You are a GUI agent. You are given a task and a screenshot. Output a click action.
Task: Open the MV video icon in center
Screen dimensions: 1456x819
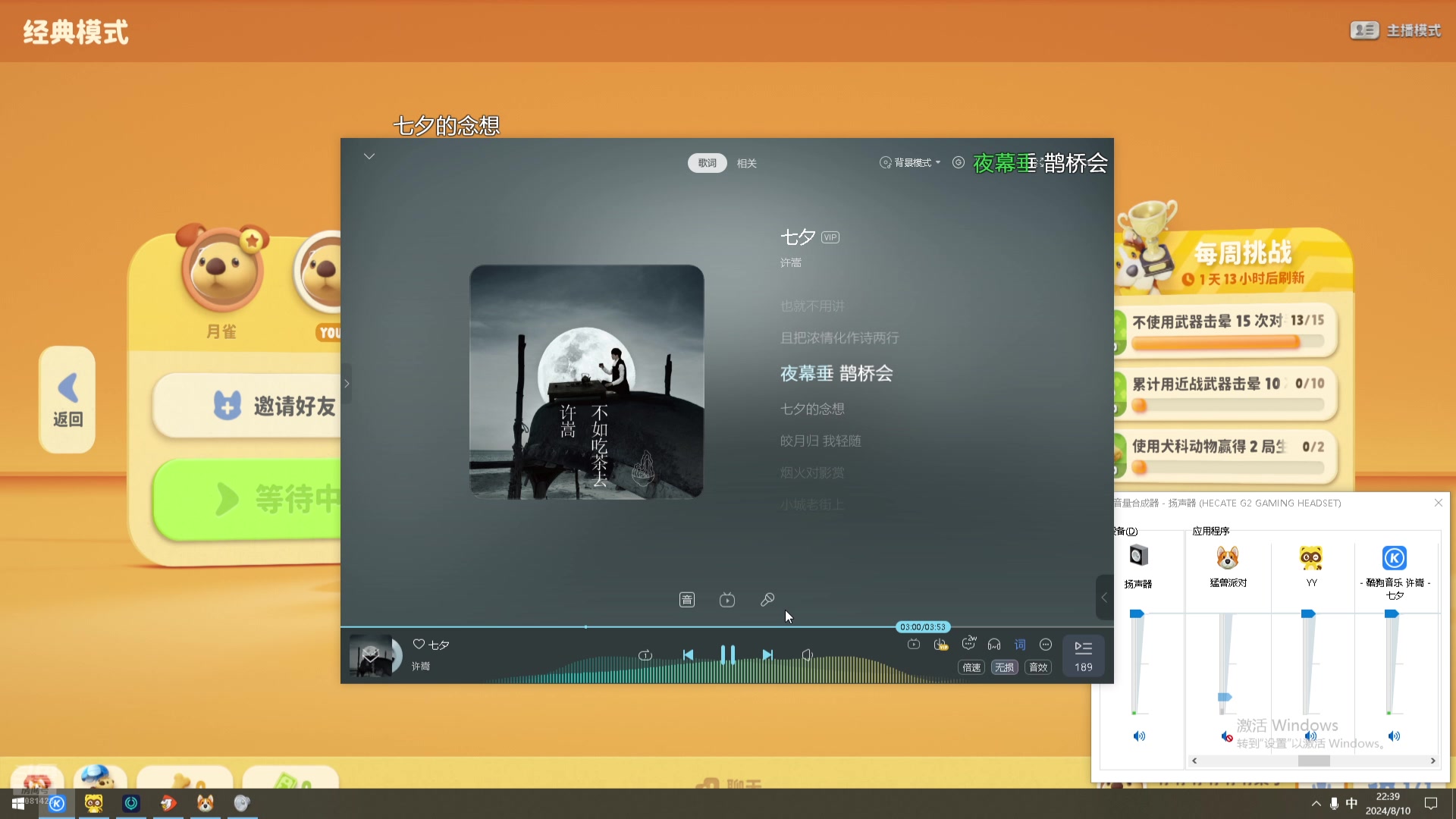click(727, 600)
